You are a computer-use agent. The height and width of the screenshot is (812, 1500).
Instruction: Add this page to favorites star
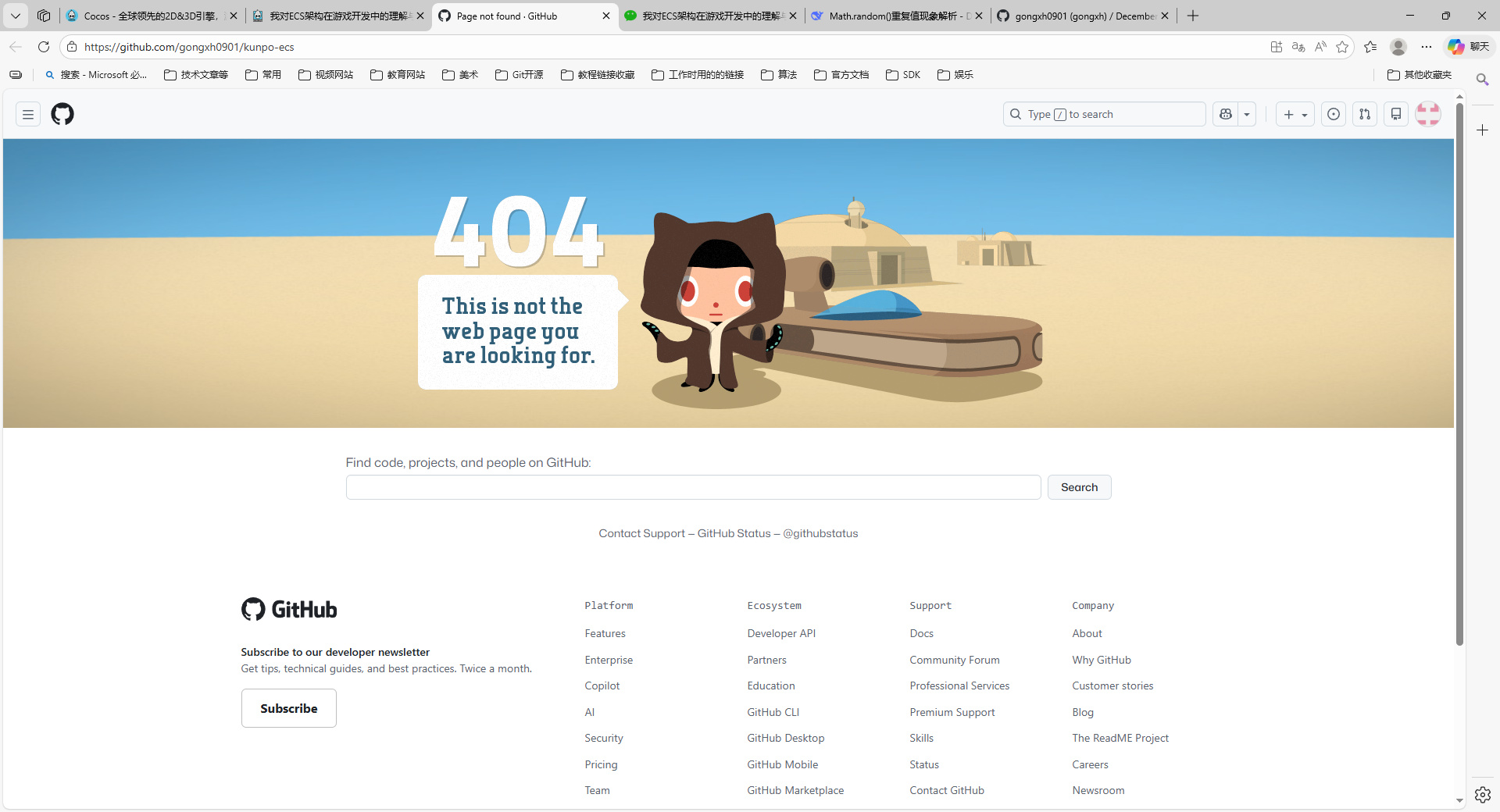click(1342, 47)
